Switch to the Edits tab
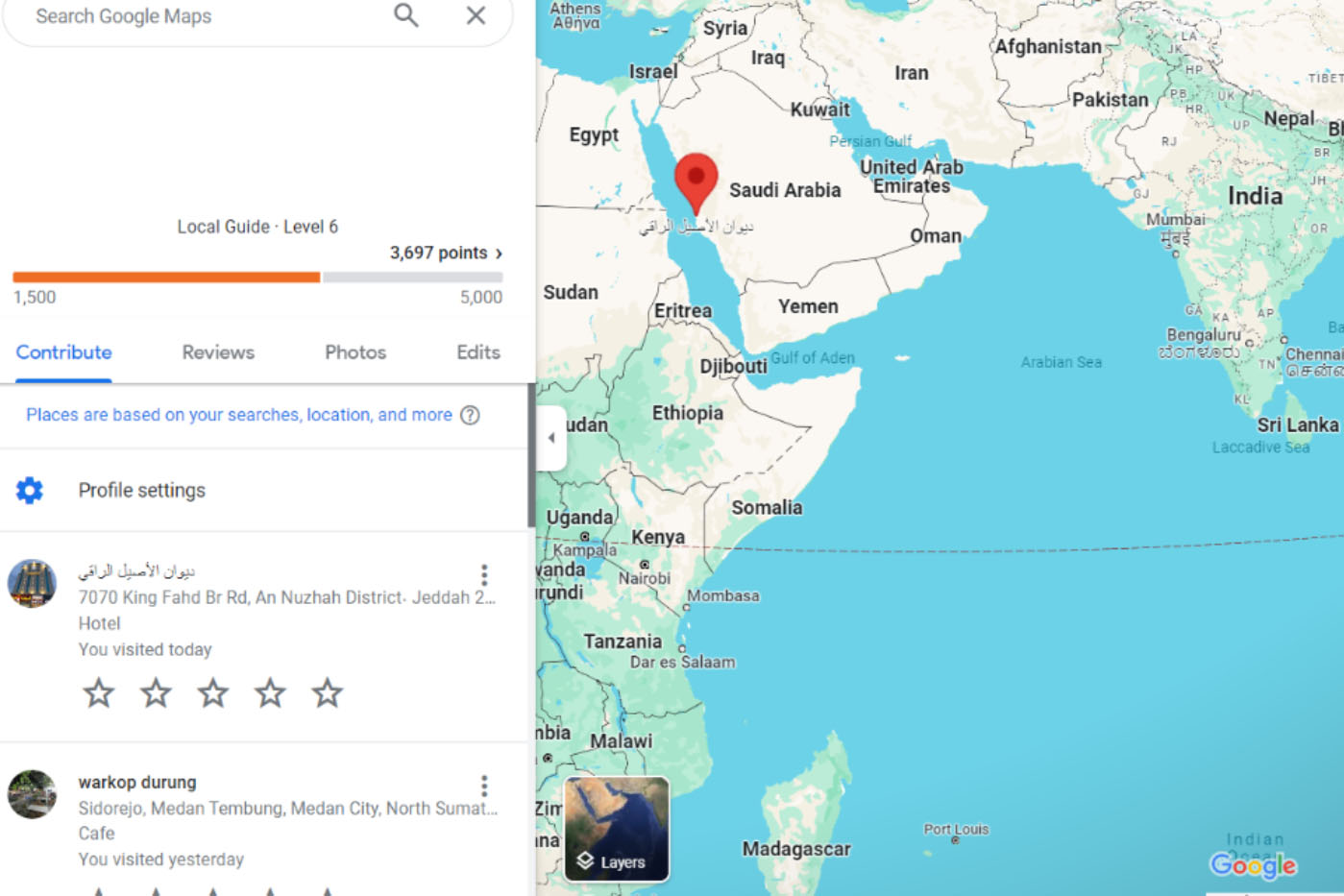The width and height of the screenshot is (1344, 896). (478, 352)
